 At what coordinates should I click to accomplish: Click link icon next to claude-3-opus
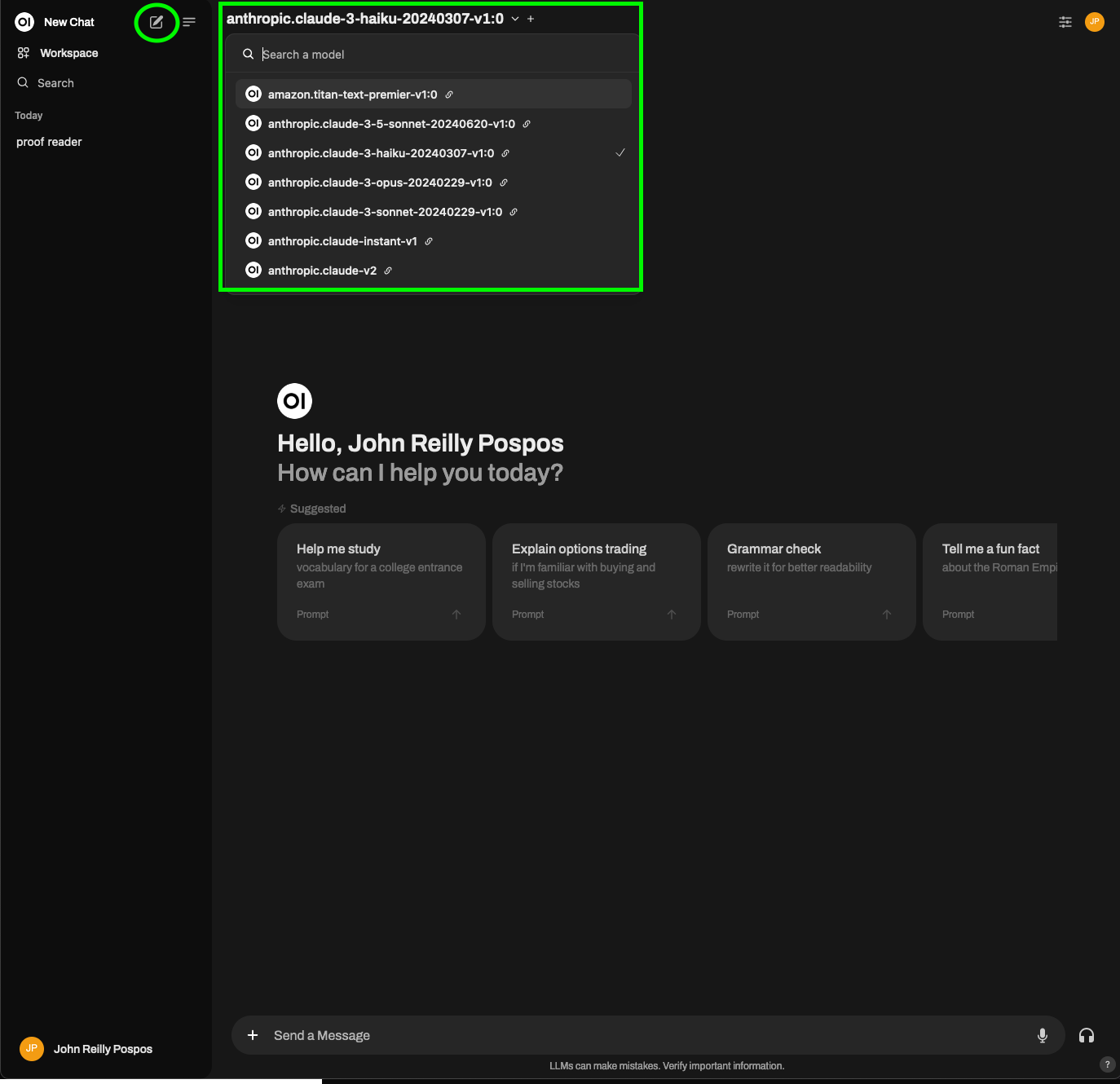[x=504, y=183]
